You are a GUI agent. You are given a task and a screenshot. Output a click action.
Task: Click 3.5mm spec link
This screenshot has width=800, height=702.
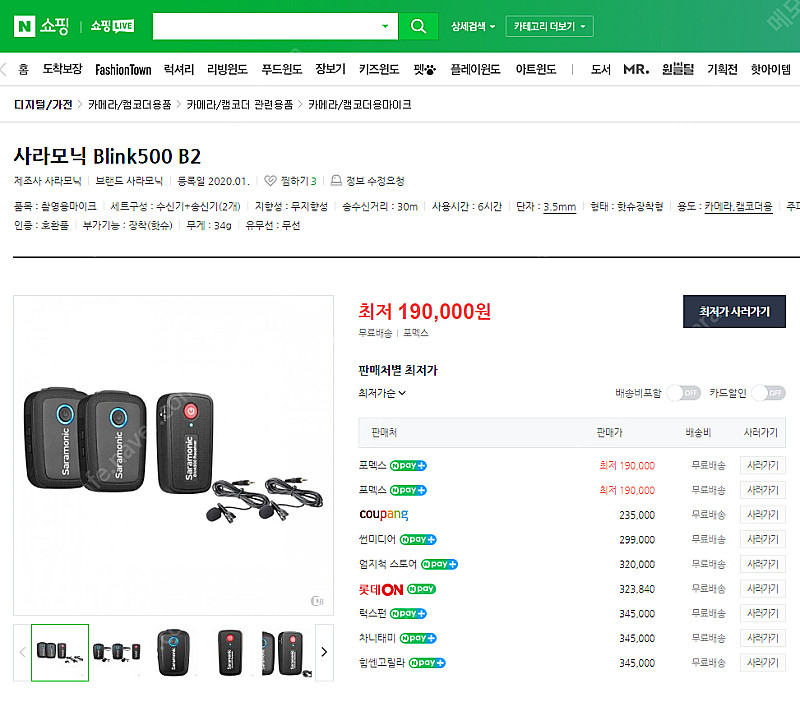pyautogui.click(x=559, y=207)
